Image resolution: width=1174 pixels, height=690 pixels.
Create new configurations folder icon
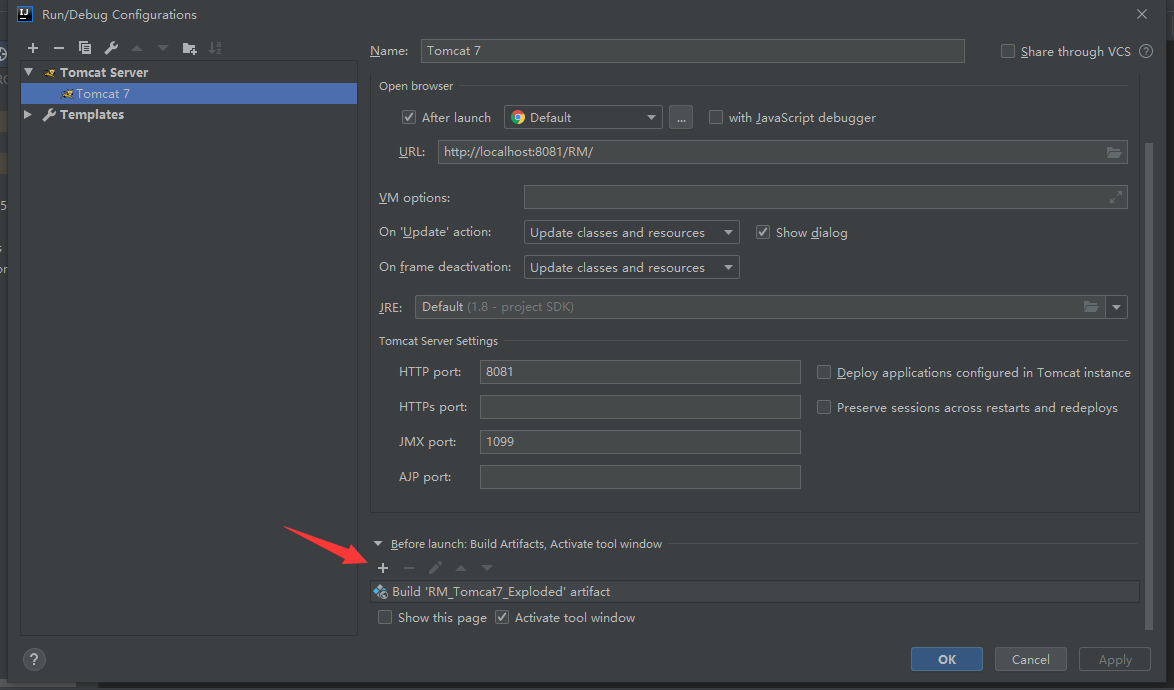coord(189,48)
